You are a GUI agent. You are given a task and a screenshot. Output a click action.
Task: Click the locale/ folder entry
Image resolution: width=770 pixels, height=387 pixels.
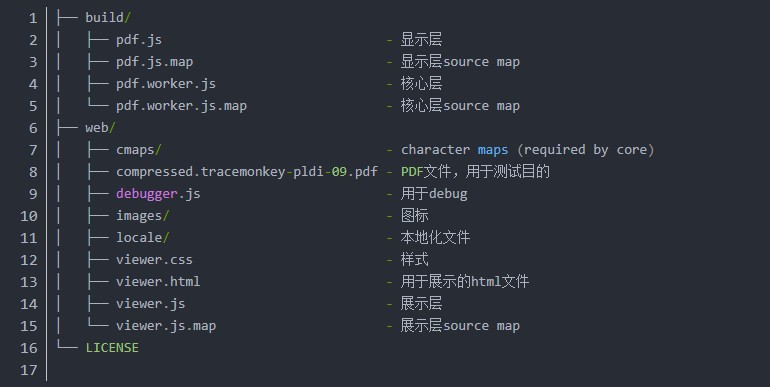(x=143, y=238)
